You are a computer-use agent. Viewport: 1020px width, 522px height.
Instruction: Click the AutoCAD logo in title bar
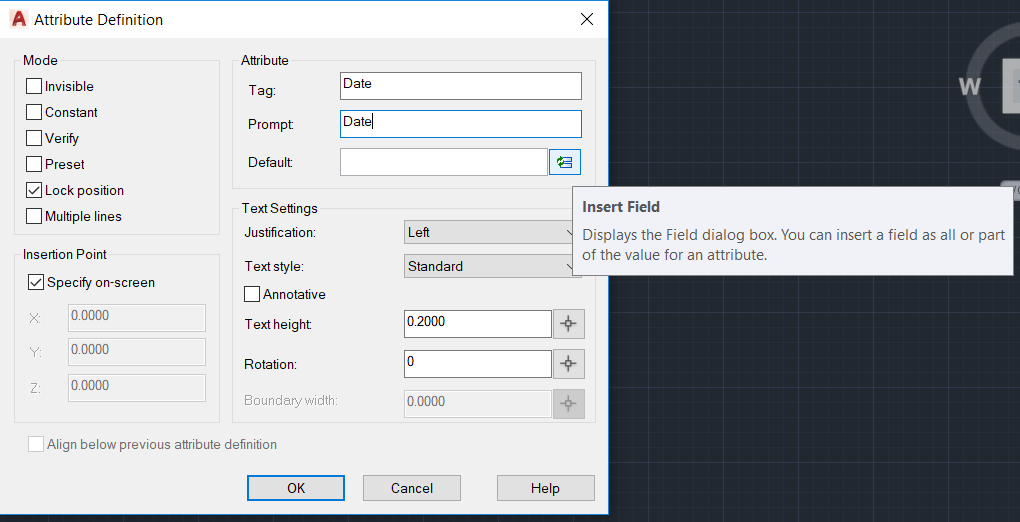pyautogui.click(x=18, y=19)
